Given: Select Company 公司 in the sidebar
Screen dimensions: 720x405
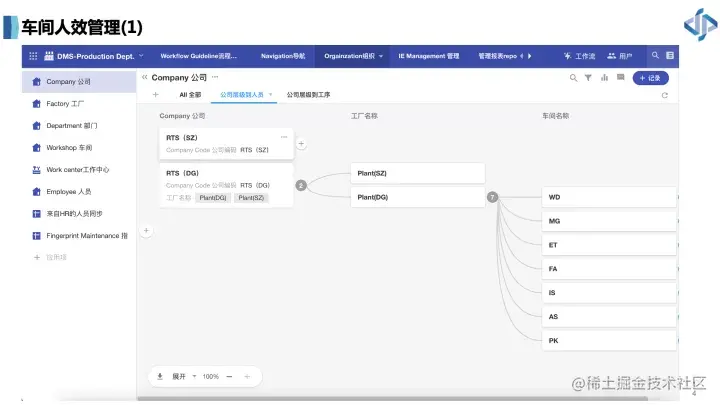Looking at the screenshot, I should click(79, 82).
